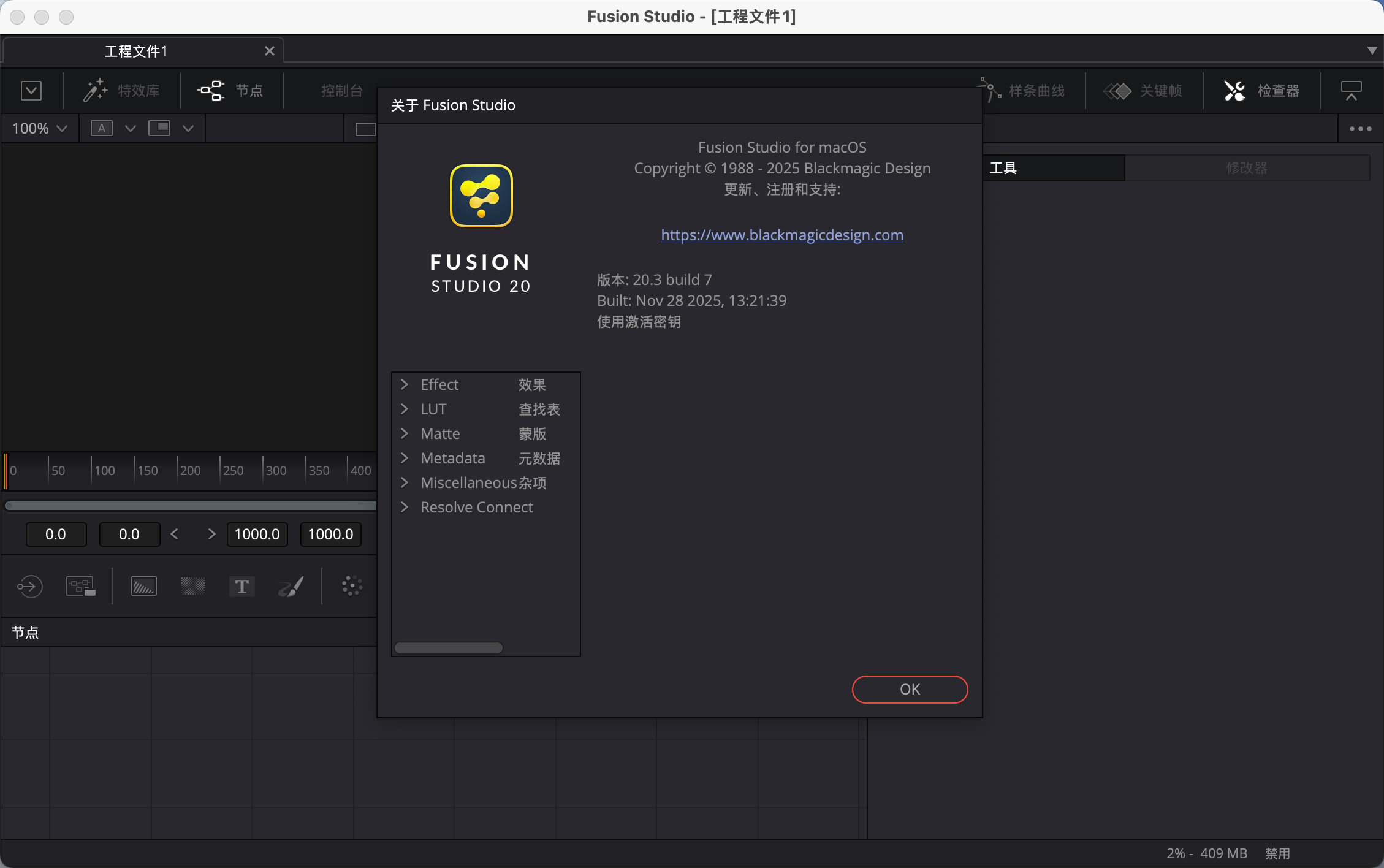Click the Loader input tool icon

[x=29, y=587]
